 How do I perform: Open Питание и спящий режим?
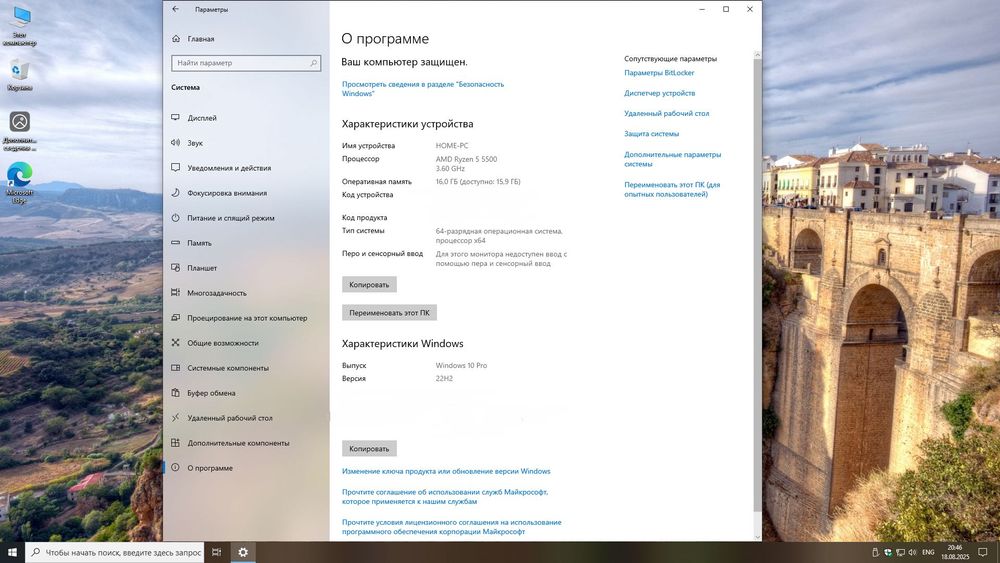pyautogui.click(x=223, y=217)
